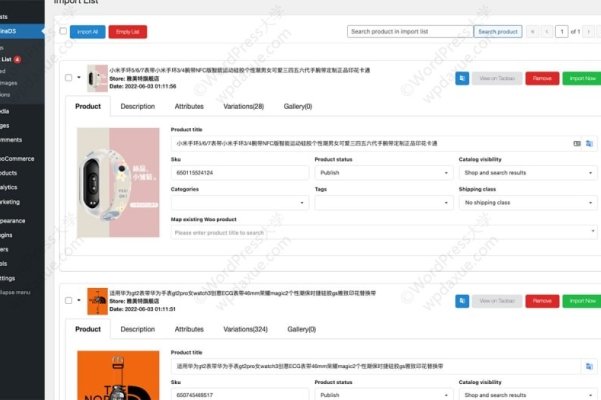Open the Marketing item in the sidebar

pos(10,202)
